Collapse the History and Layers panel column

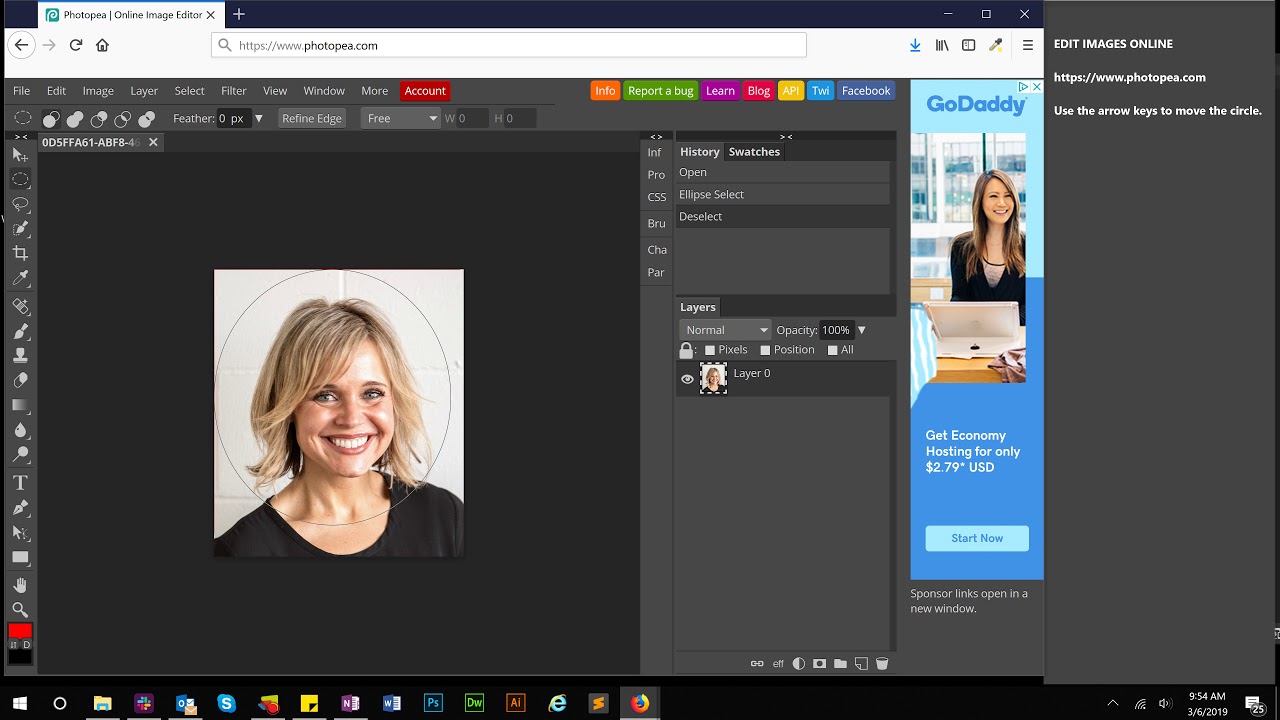pos(786,137)
